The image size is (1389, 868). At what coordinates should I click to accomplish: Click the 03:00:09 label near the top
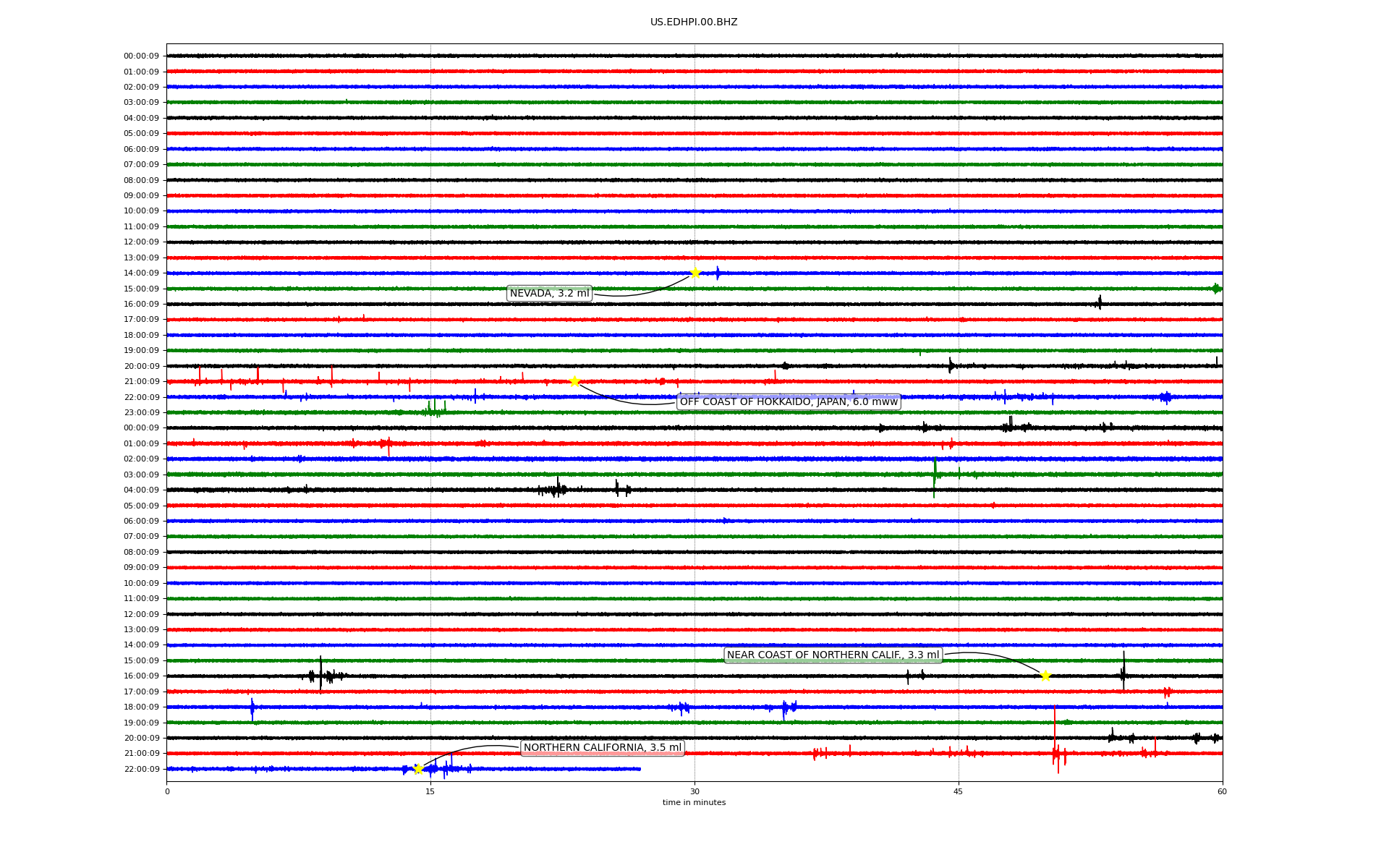point(141,102)
